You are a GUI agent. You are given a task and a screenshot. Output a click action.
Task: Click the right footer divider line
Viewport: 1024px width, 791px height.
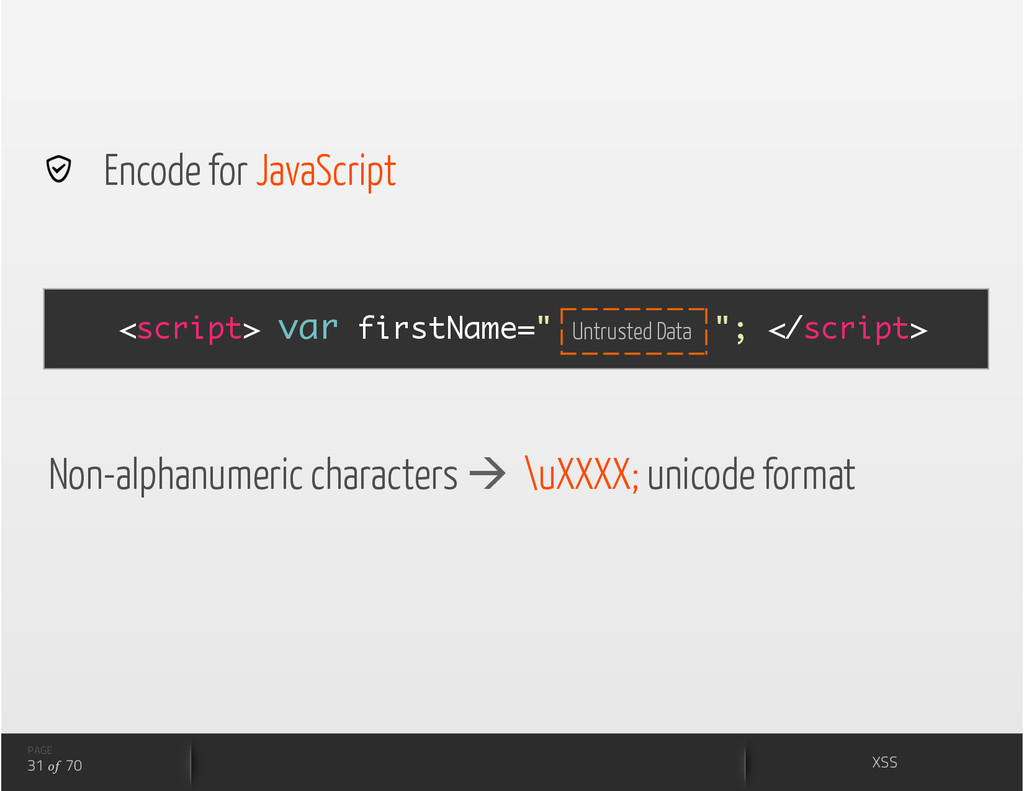745,762
